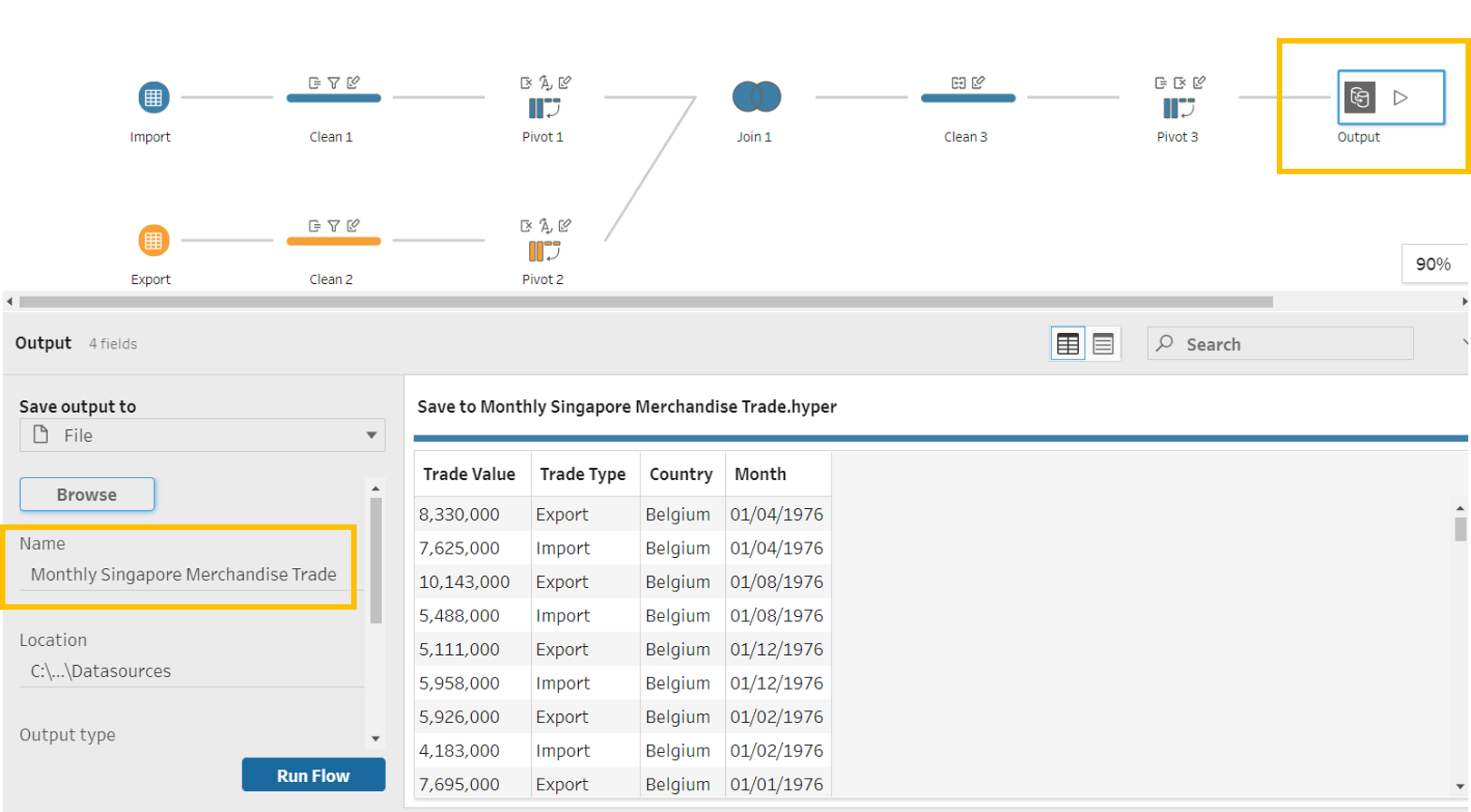Click the Pivot 2 step icon

click(544, 251)
